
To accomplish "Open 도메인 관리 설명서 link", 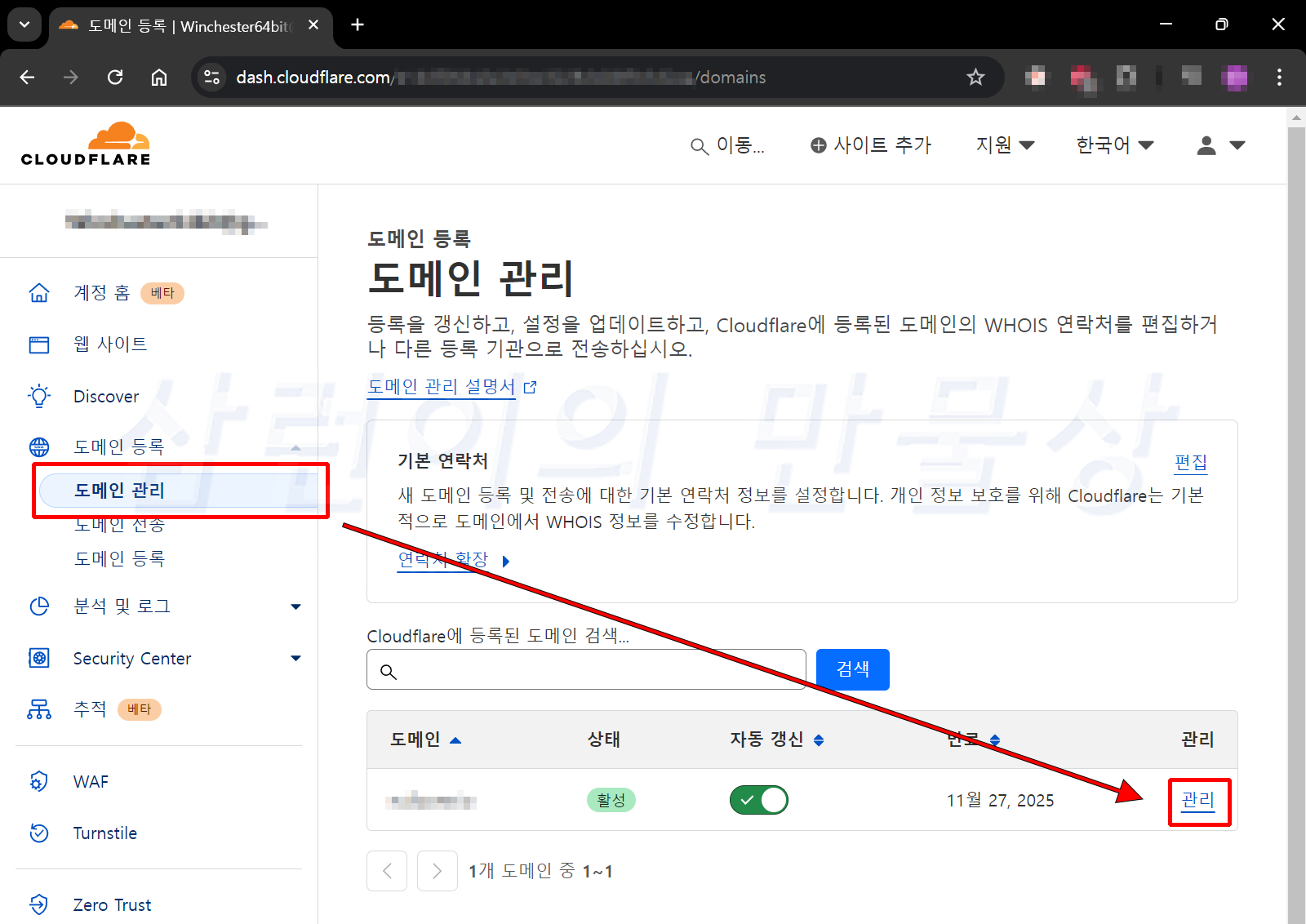I will tap(441, 387).
